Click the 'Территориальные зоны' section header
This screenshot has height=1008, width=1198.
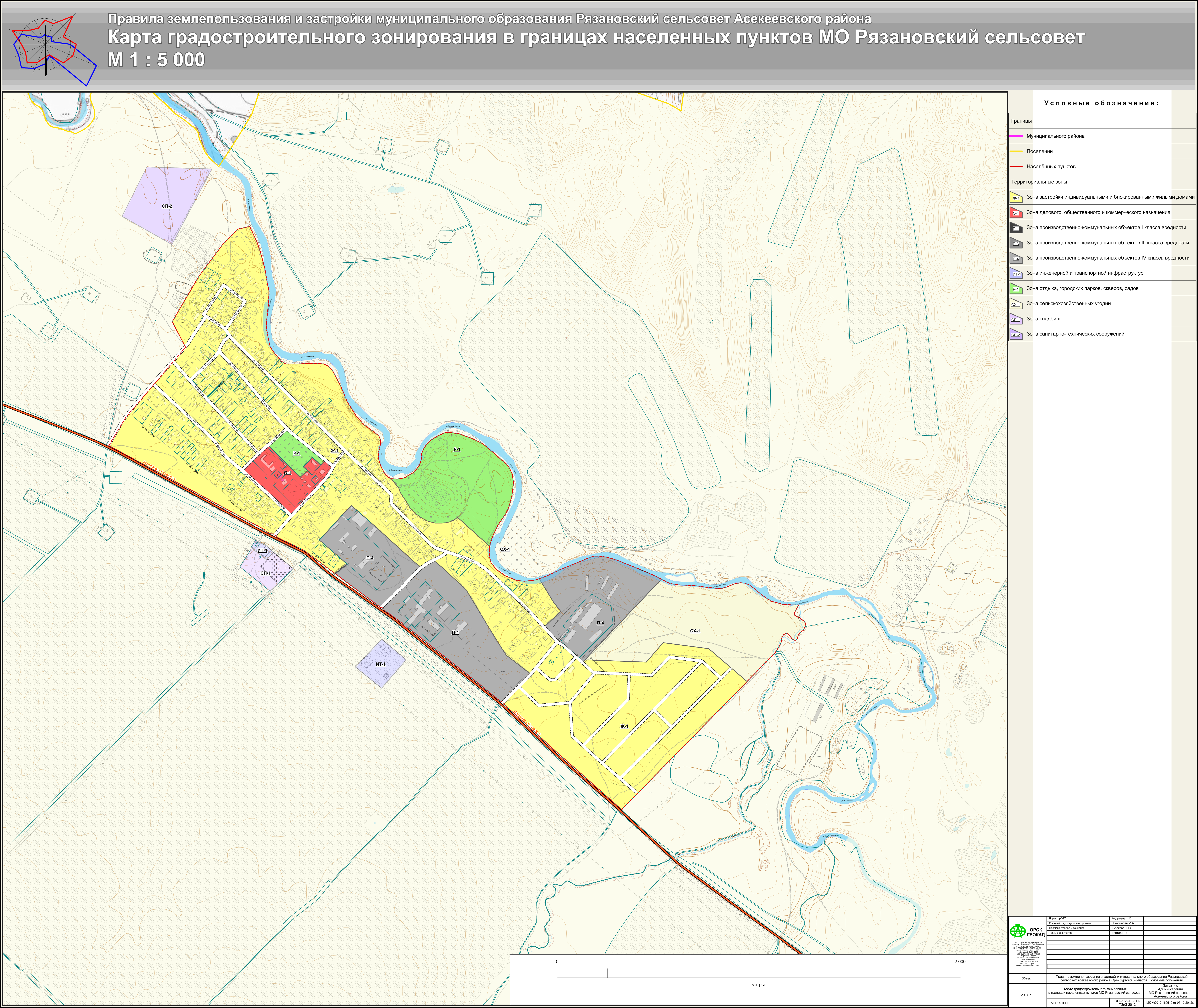(x=1039, y=182)
